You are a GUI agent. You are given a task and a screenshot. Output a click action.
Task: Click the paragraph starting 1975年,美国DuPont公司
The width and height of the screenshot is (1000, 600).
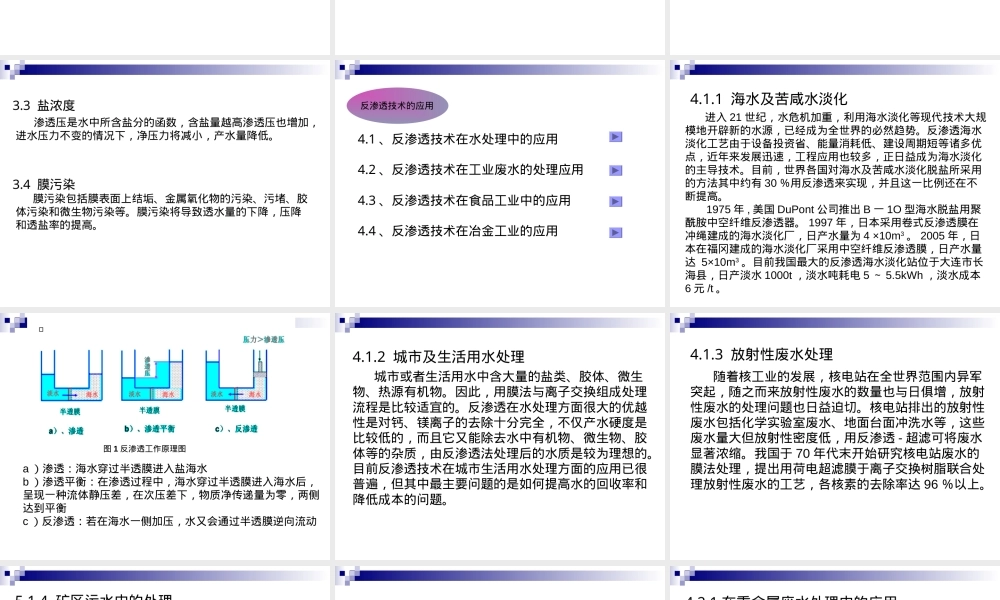pyautogui.click(x=834, y=249)
